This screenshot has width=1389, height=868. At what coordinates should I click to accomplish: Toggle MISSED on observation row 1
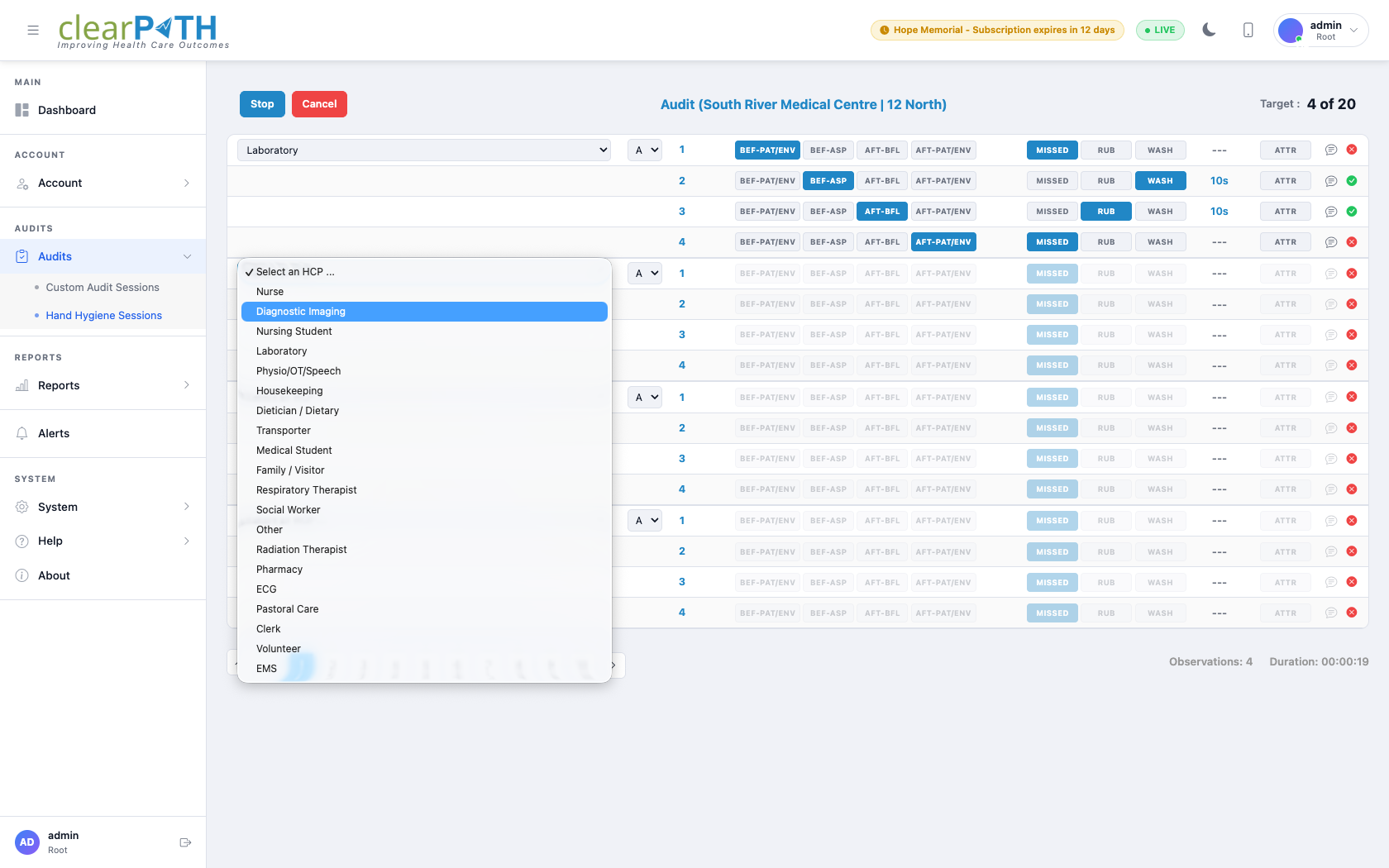point(1052,150)
